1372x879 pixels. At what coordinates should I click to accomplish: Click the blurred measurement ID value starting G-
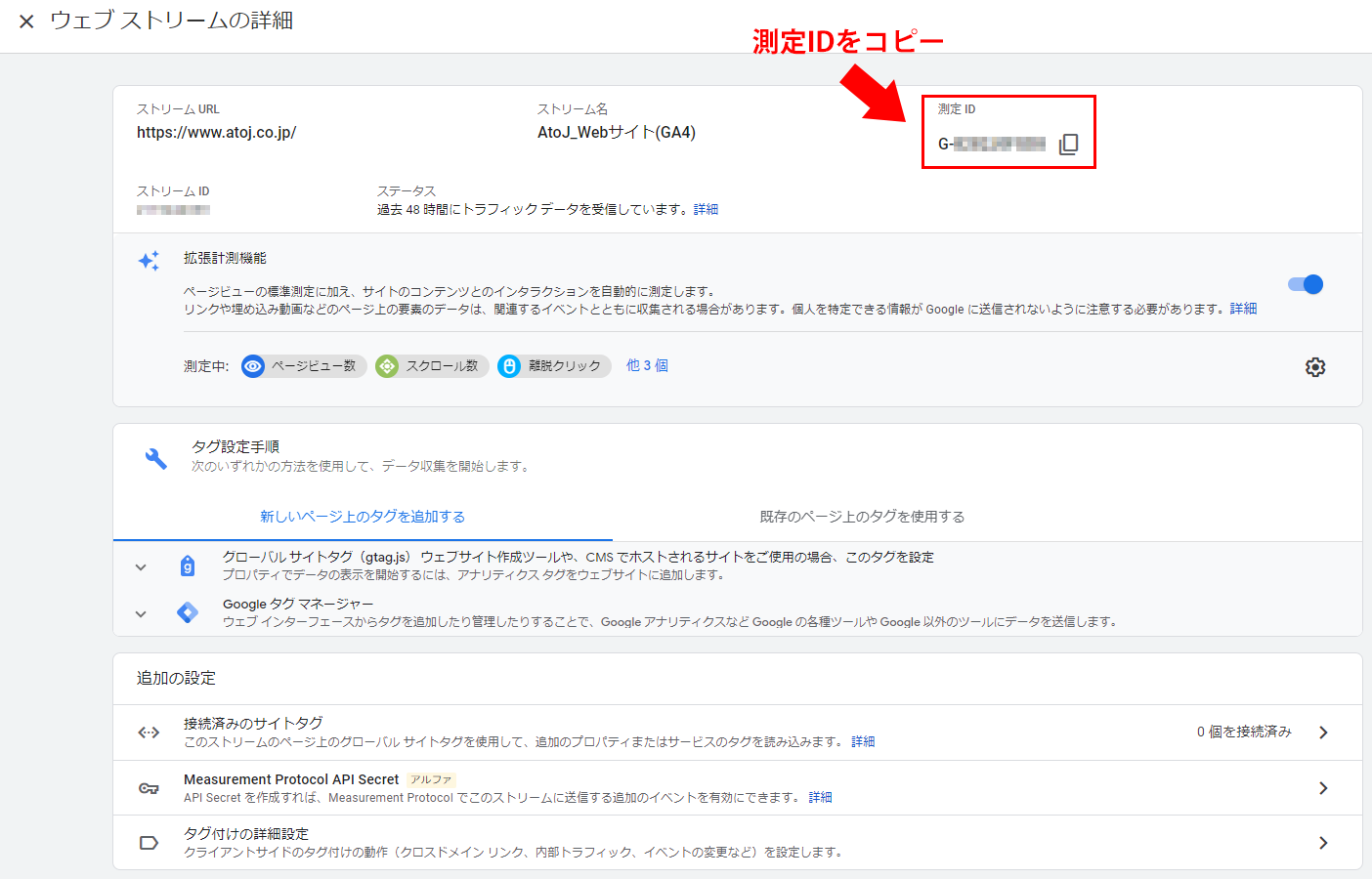(992, 145)
